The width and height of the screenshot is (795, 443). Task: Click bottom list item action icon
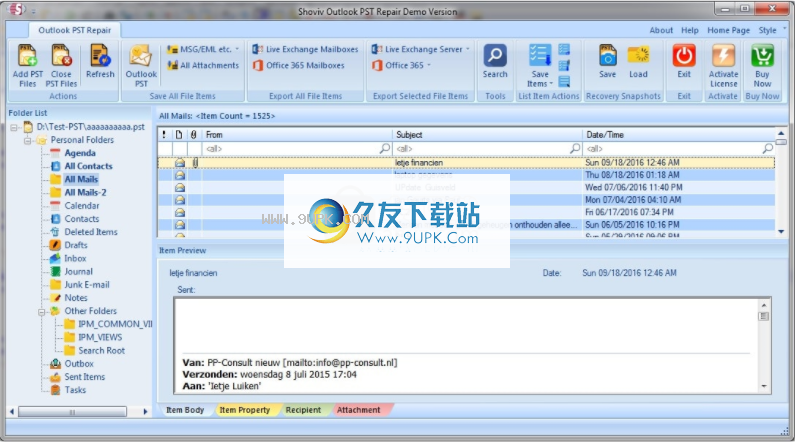(564, 82)
